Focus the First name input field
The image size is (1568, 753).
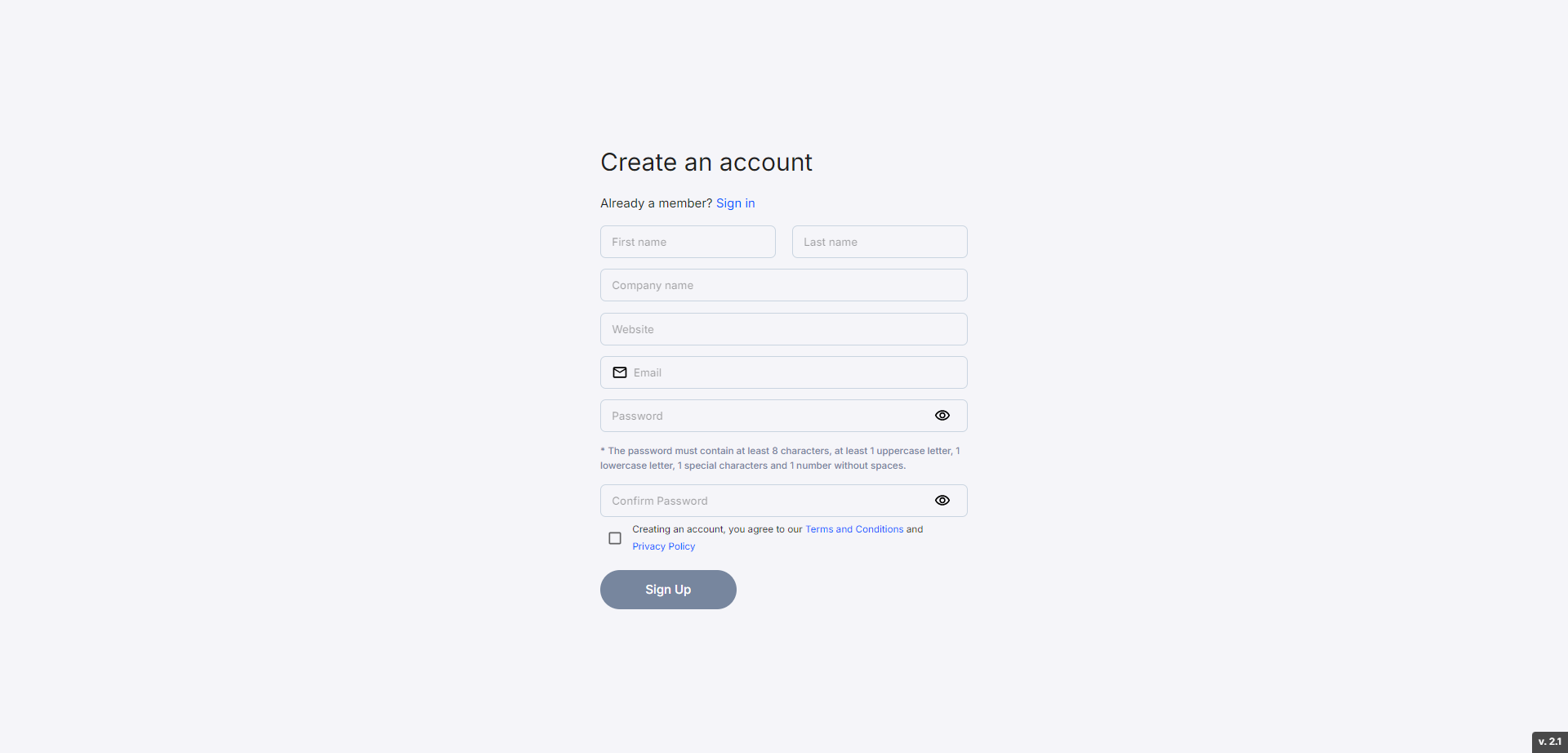click(688, 242)
